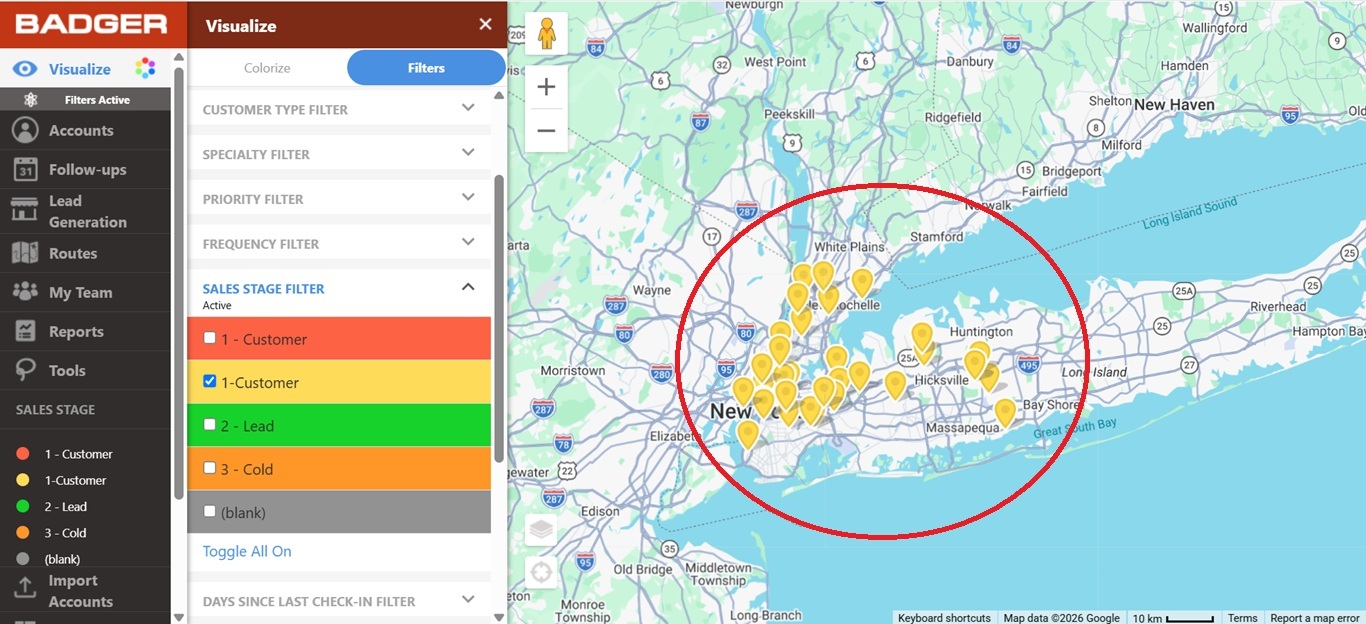Click the Follow-ups calendar icon
This screenshot has height=624, width=1366.
25,169
